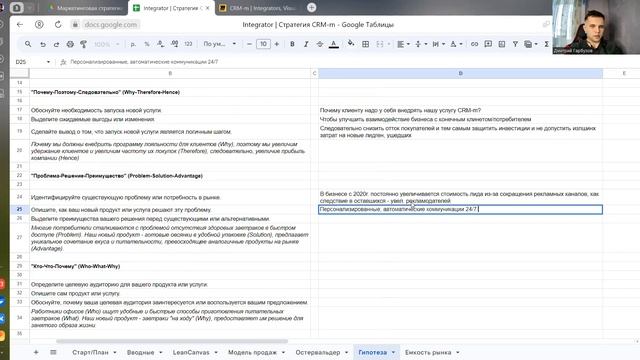Select row 25 header
The height and width of the screenshot is (360, 640).
pyautogui.click(x=19, y=209)
